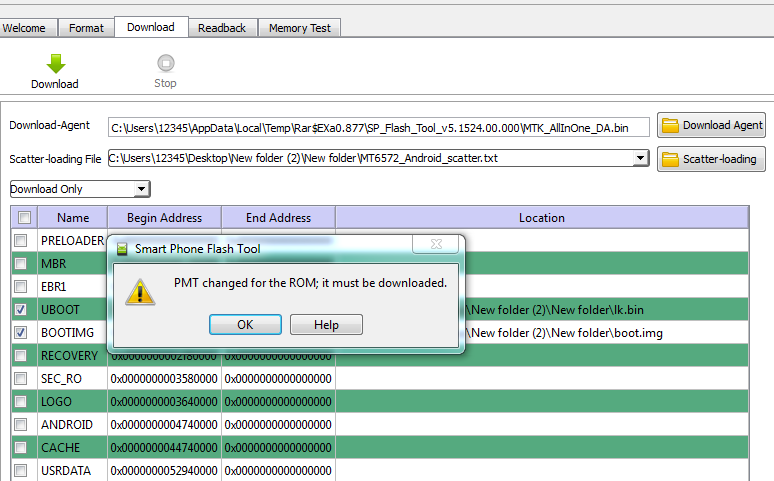
Task: Click ANDROID begin address 0x0000000004740000
Action: coord(164,425)
